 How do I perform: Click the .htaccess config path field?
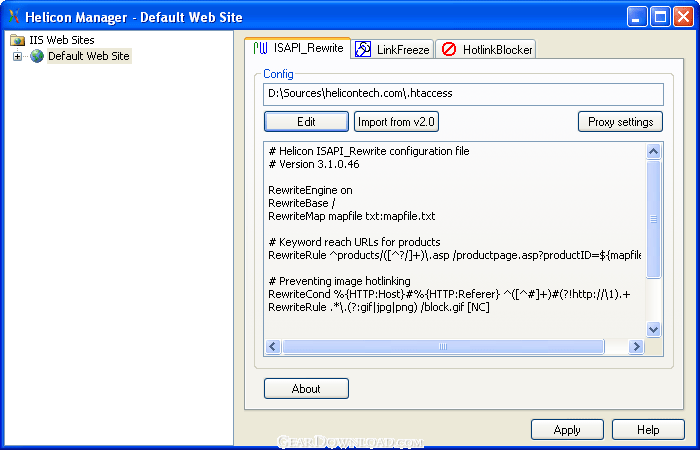click(463, 94)
